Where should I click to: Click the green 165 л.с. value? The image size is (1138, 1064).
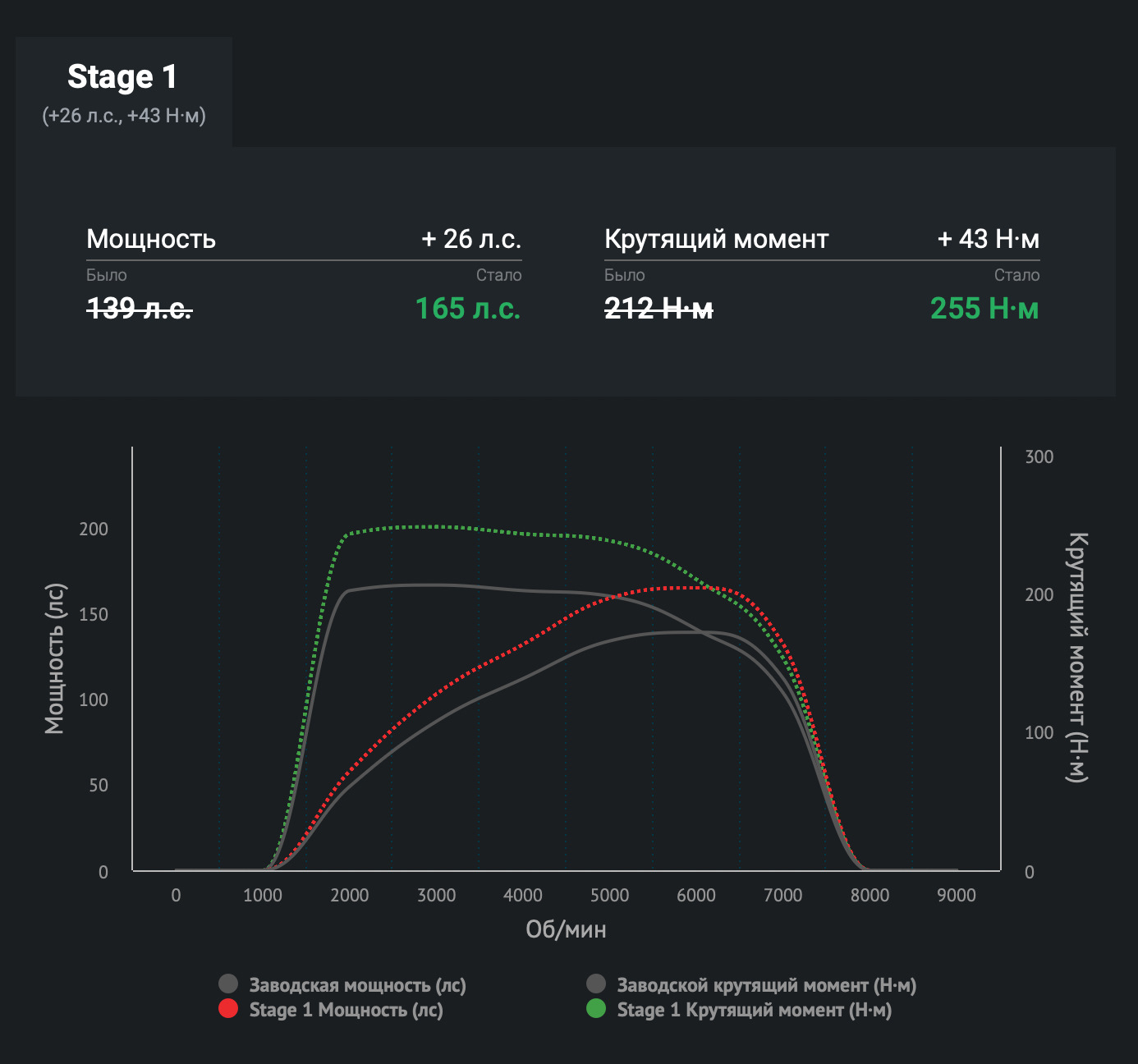(x=467, y=310)
